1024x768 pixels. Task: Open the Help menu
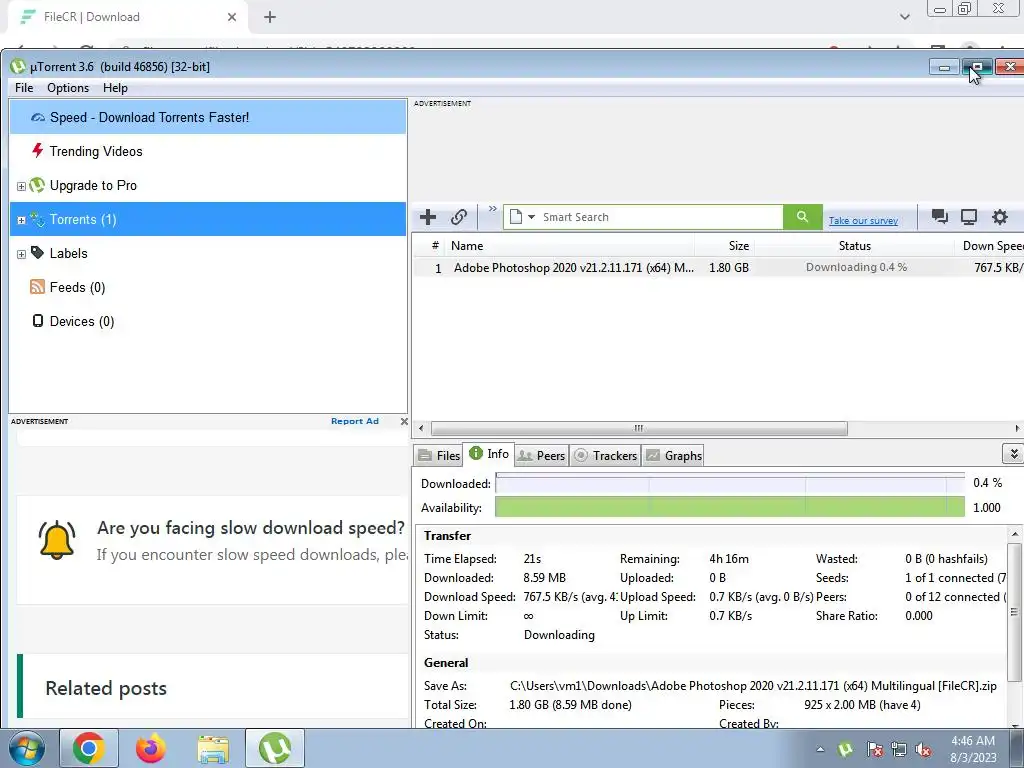click(x=115, y=88)
